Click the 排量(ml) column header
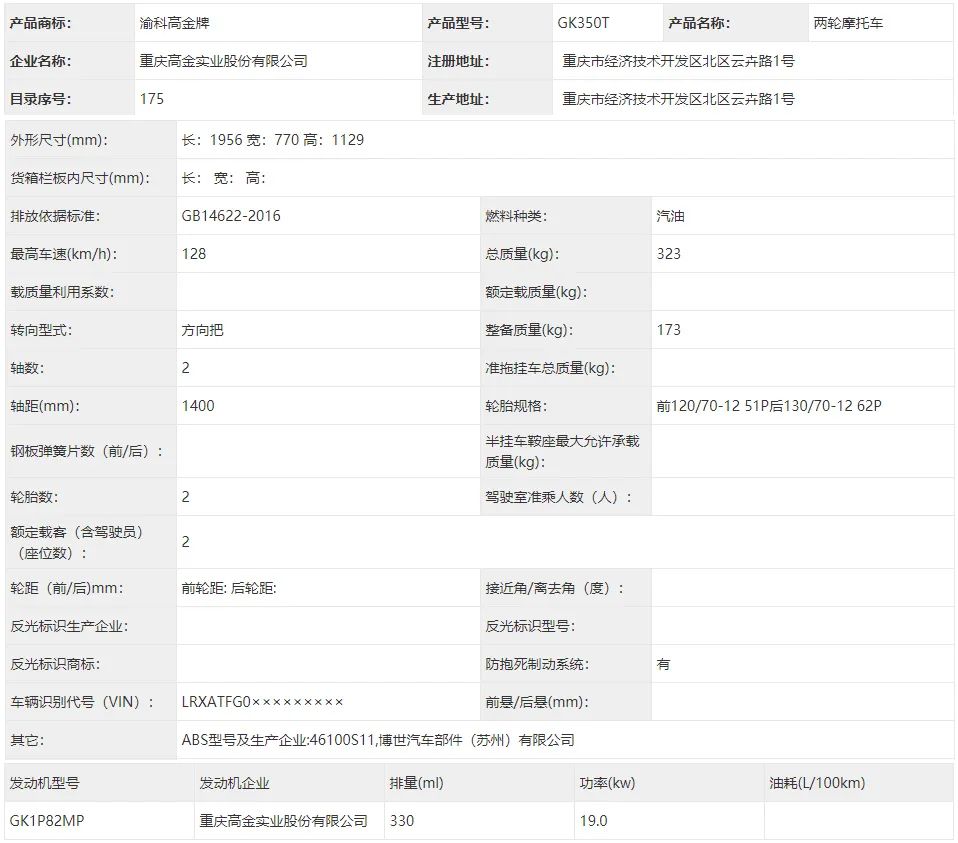 pyautogui.click(x=417, y=783)
